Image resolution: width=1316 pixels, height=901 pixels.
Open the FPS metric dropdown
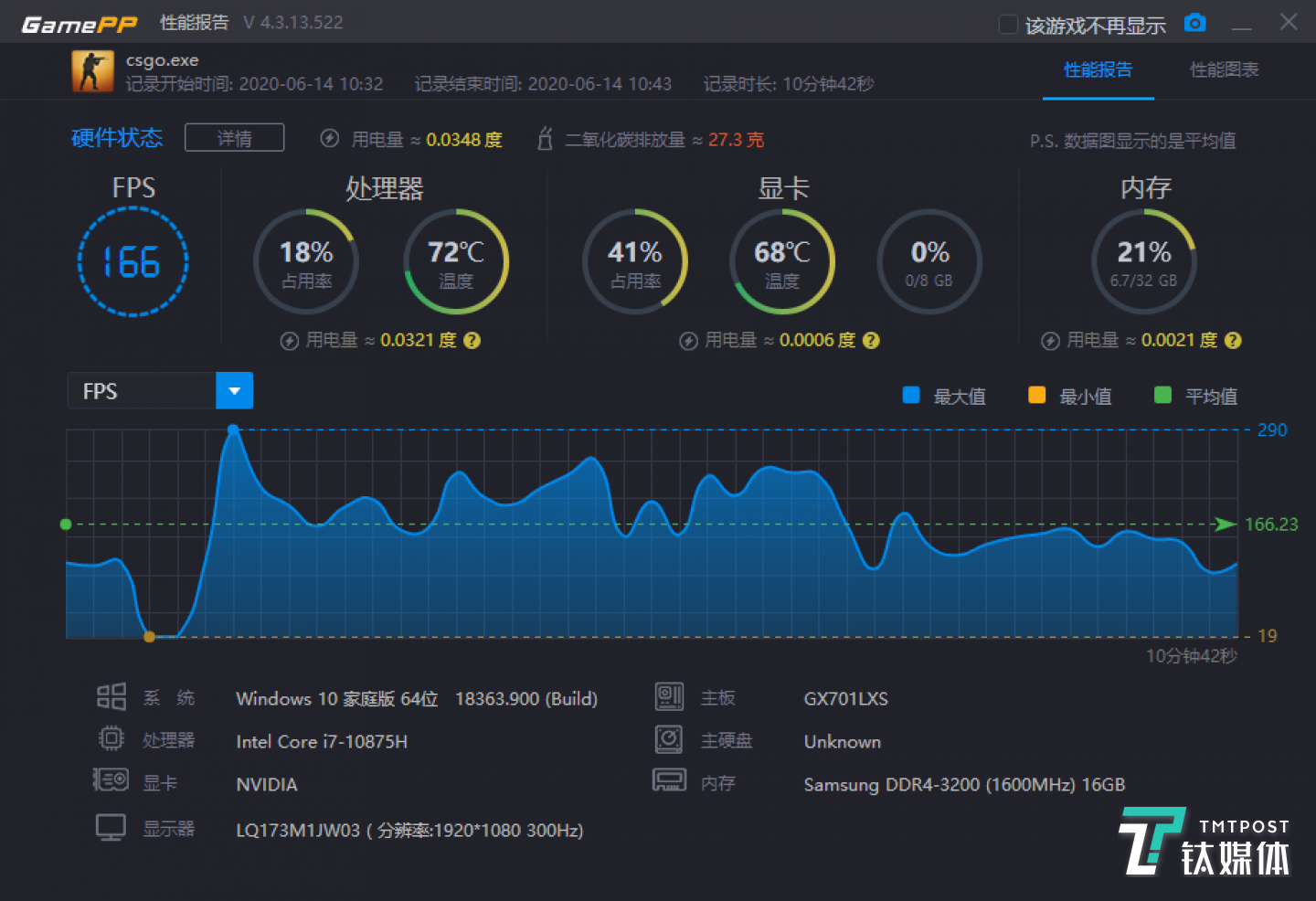[234, 390]
